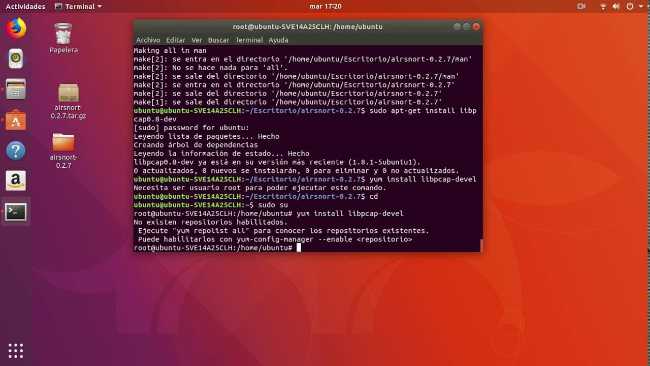The image size is (650, 366).
Task: Launch Rhythmbox from the dock
Action: (x=16, y=58)
